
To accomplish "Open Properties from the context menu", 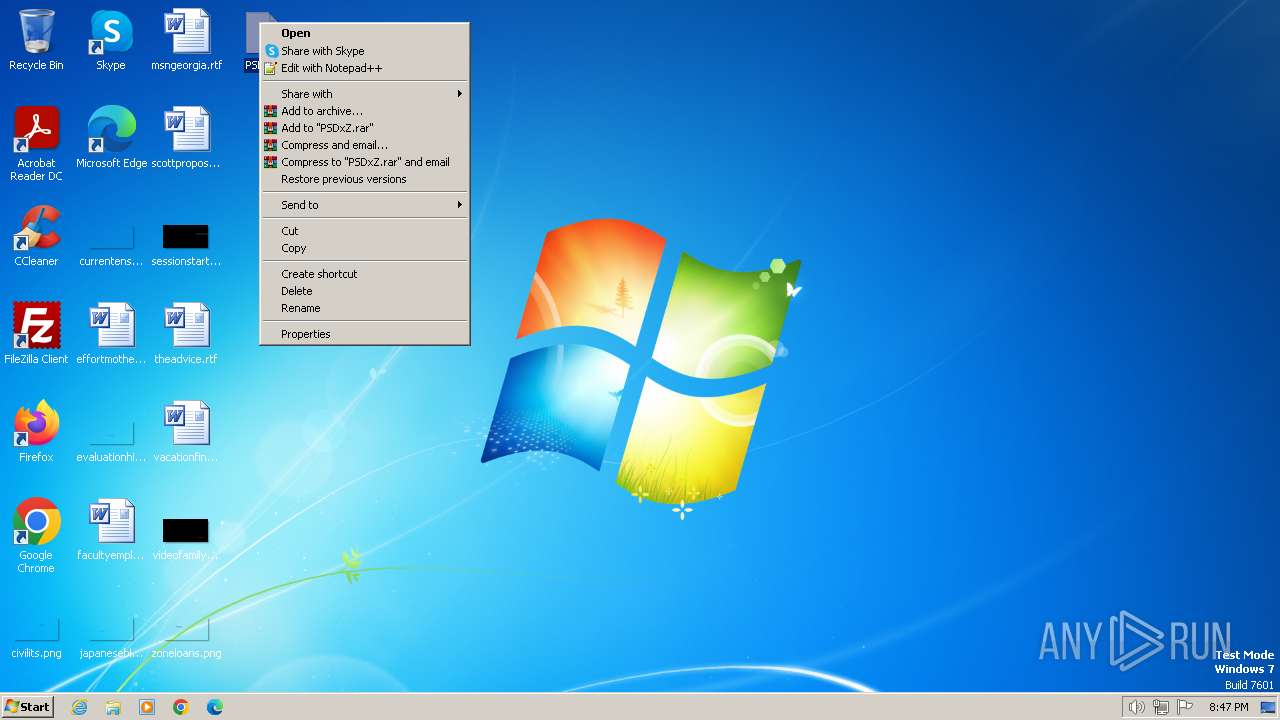I will pos(365,334).
